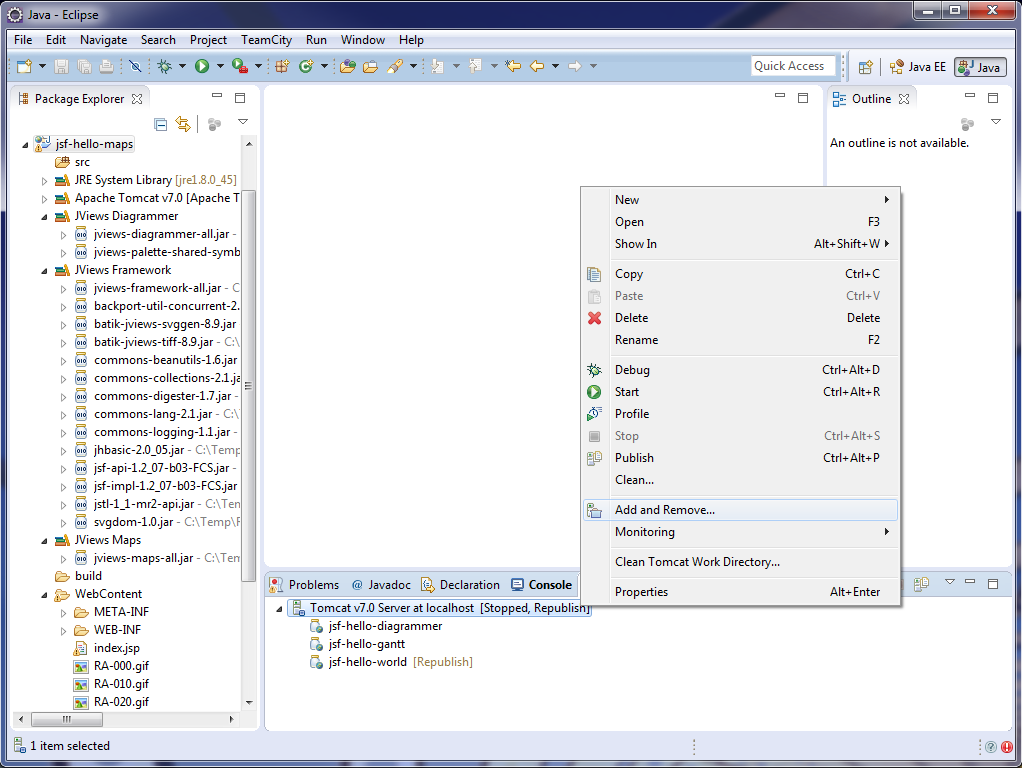Choose Add and Remove... from context menu
This screenshot has height=768, width=1022.
click(x=665, y=510)
